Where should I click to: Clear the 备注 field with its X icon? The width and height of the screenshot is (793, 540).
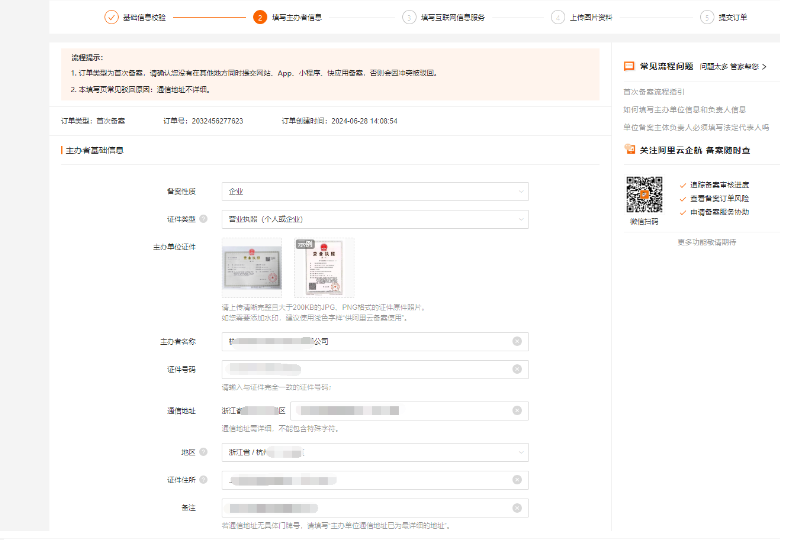click(x=517, y=508)
